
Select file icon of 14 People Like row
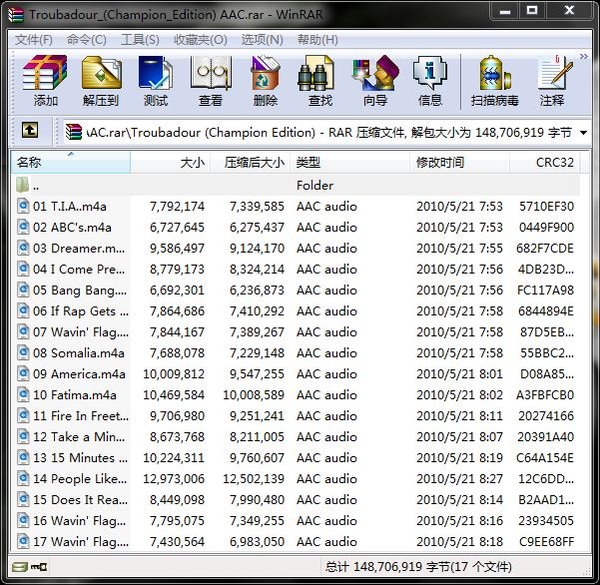(23, 478)
